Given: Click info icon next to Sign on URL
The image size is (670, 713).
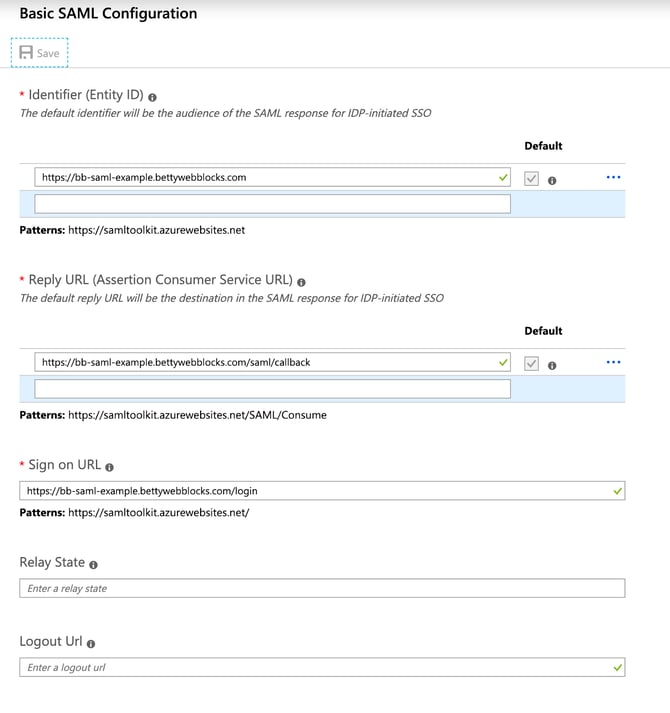Looking at the screenshot, I should click(109, 467).
